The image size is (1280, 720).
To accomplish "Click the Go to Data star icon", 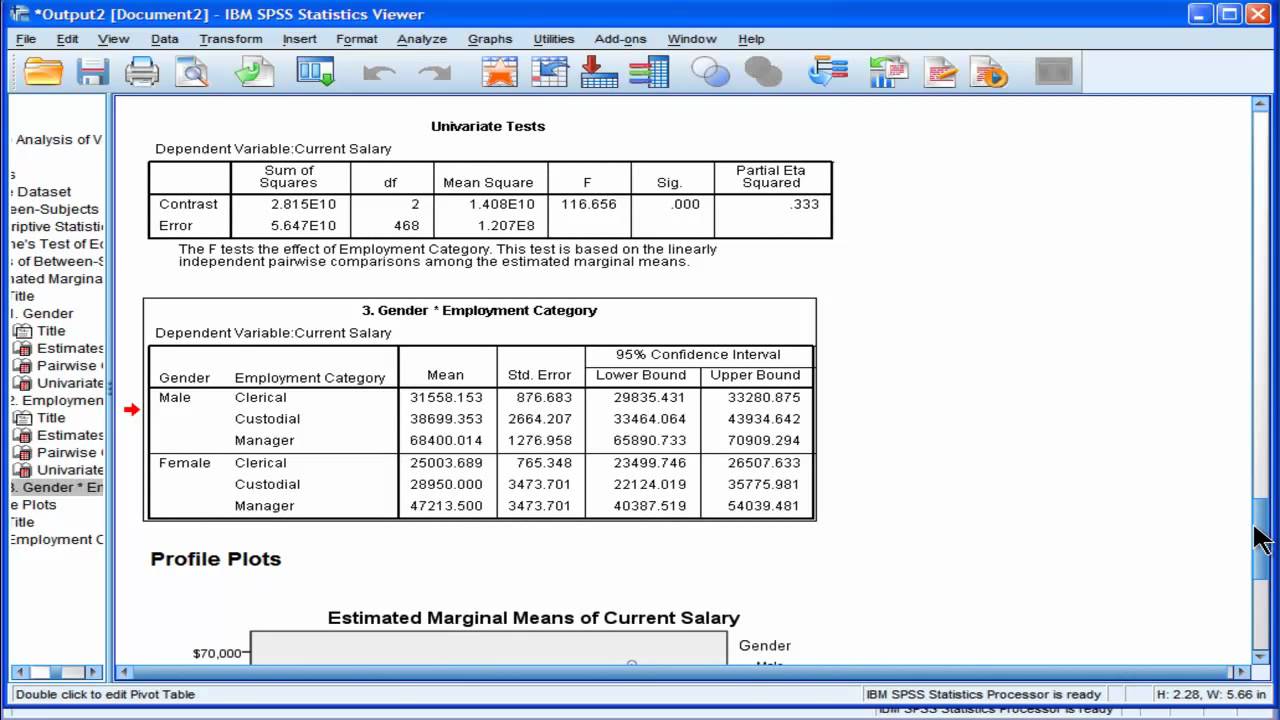I will point(499,73).
